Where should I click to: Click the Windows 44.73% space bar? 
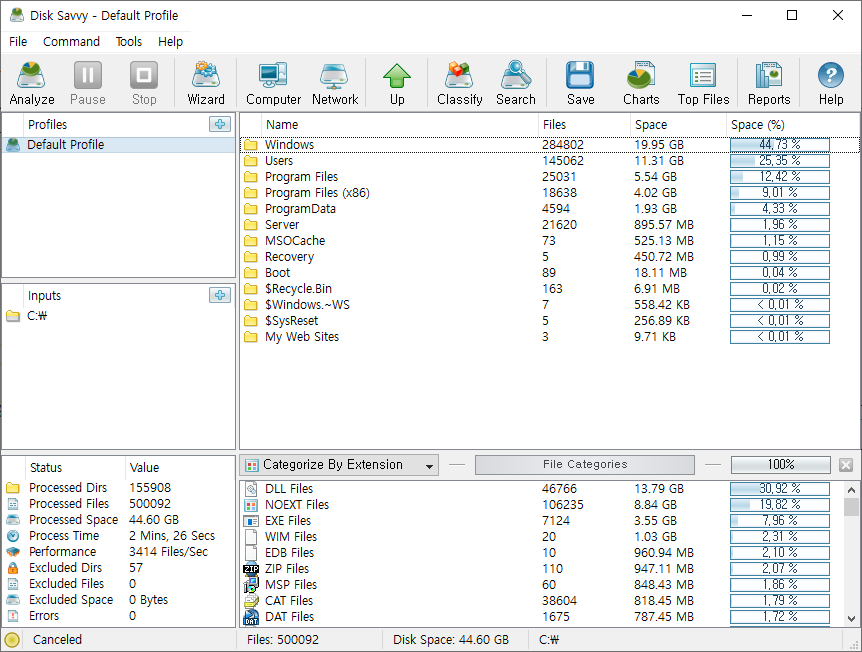point(780,145)
